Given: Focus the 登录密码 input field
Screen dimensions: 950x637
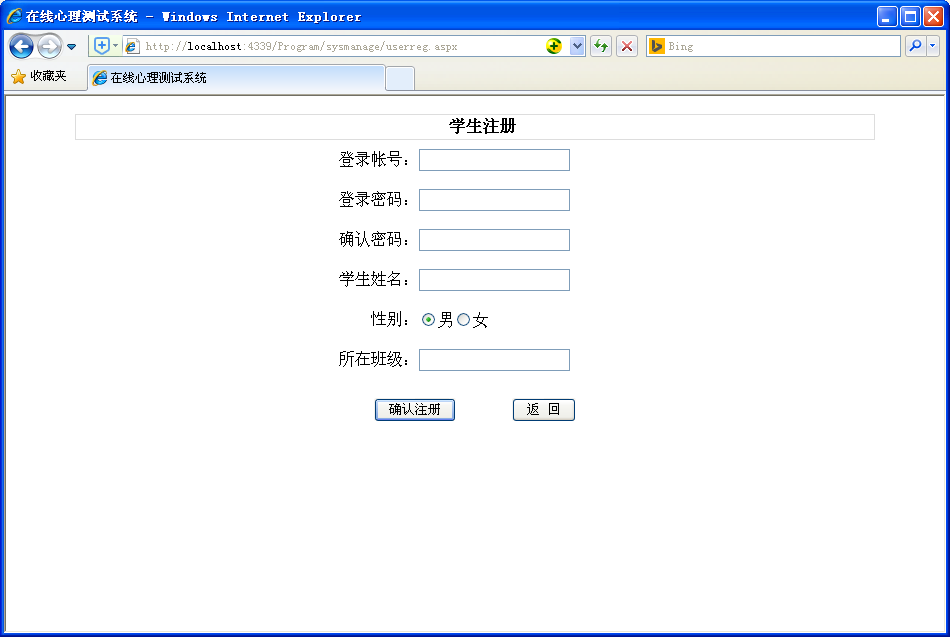Looking at the screenshot, I should [x=494, y=200].
